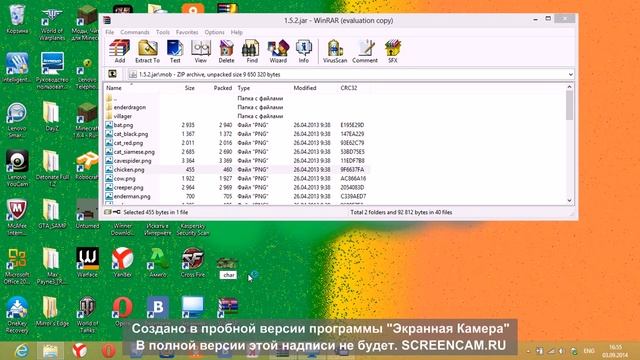Screen dimensions: 640x360
Task: Click the taskbar clock
Action: coord(616,351)
